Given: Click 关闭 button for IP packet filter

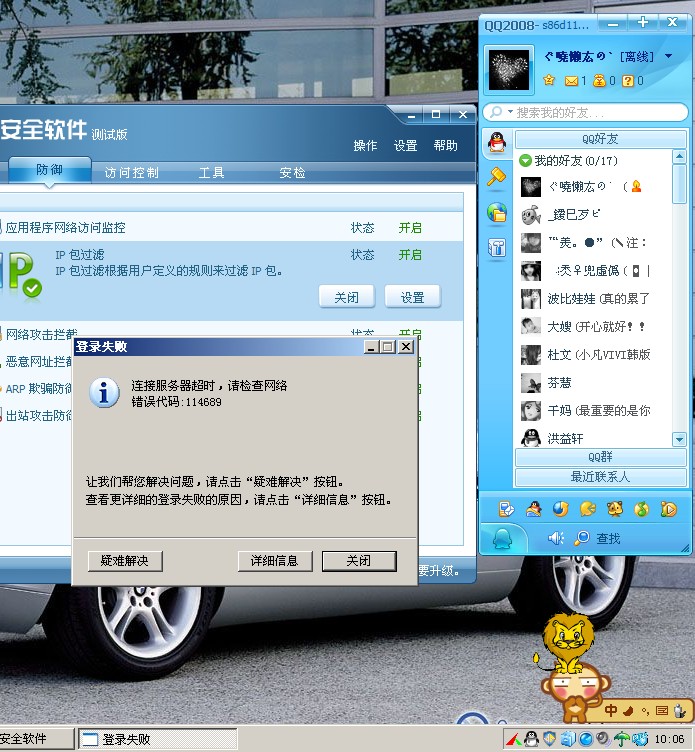Looking at the screenshot, I should pyautogui.click(x=347, y=297).
